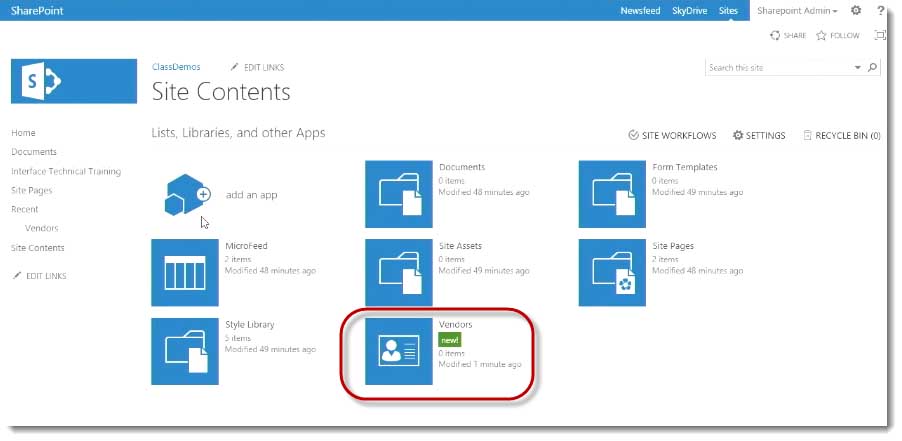The width and height of the screenshot is (902, 441).
Task: Open Vendors under Recent in sidebar
Action: [x=41, y=228]
